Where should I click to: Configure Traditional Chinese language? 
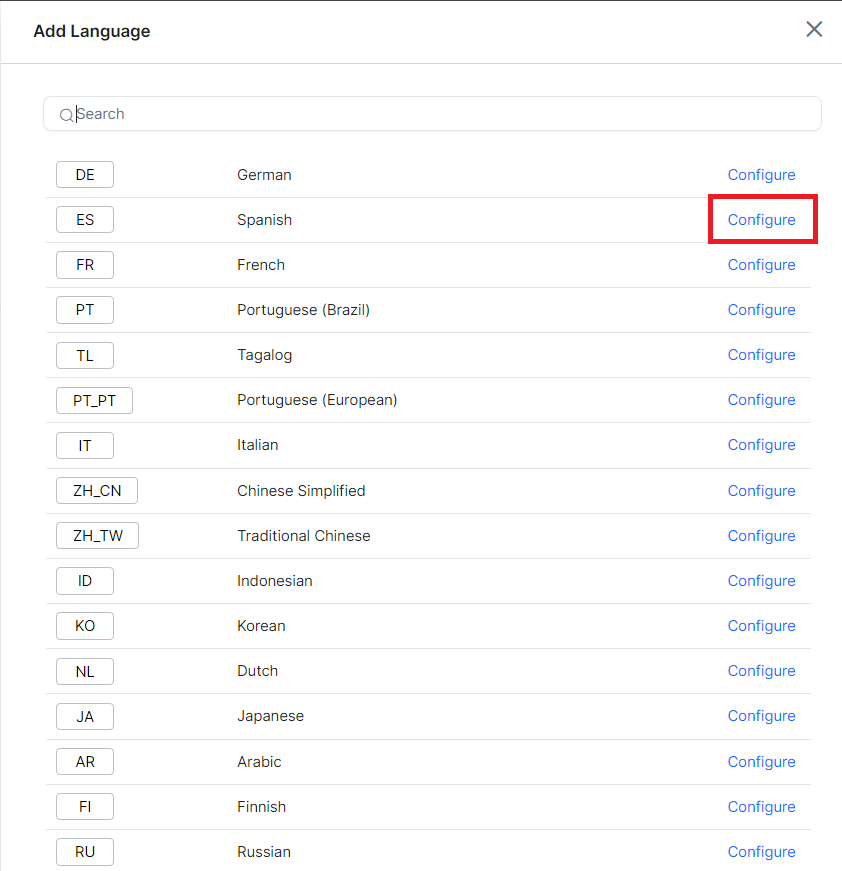pos(761,536)
